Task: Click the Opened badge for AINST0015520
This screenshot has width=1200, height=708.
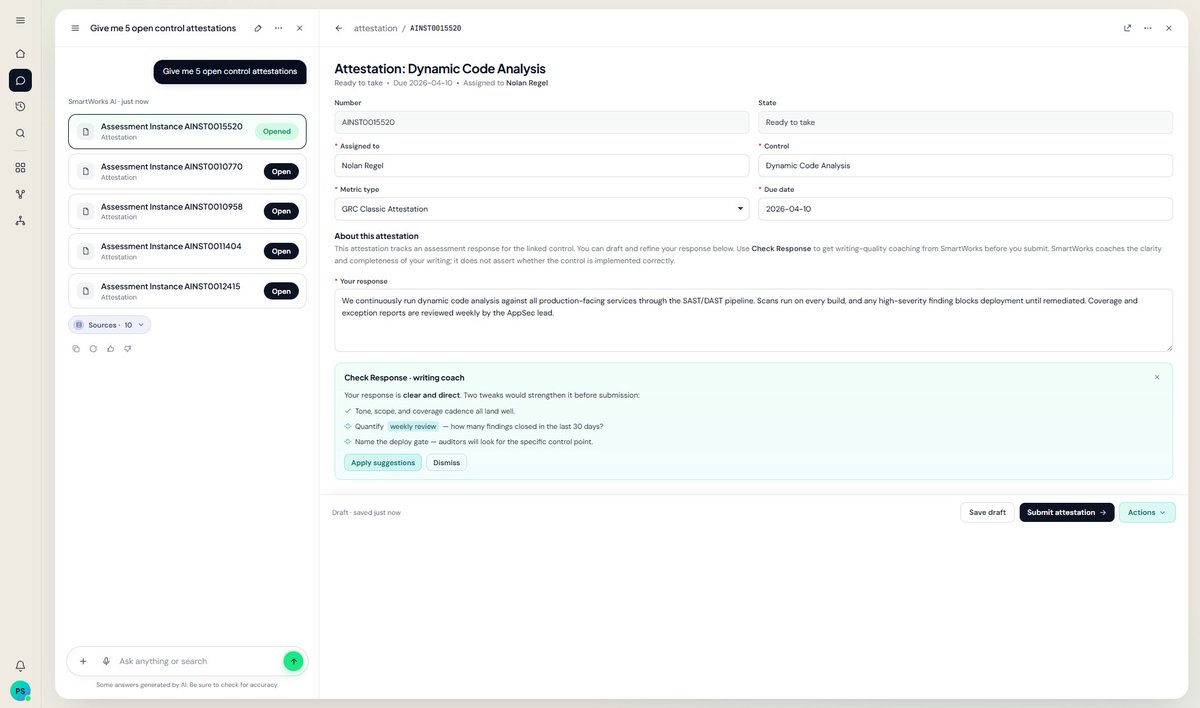Action: tap(277, 131)
